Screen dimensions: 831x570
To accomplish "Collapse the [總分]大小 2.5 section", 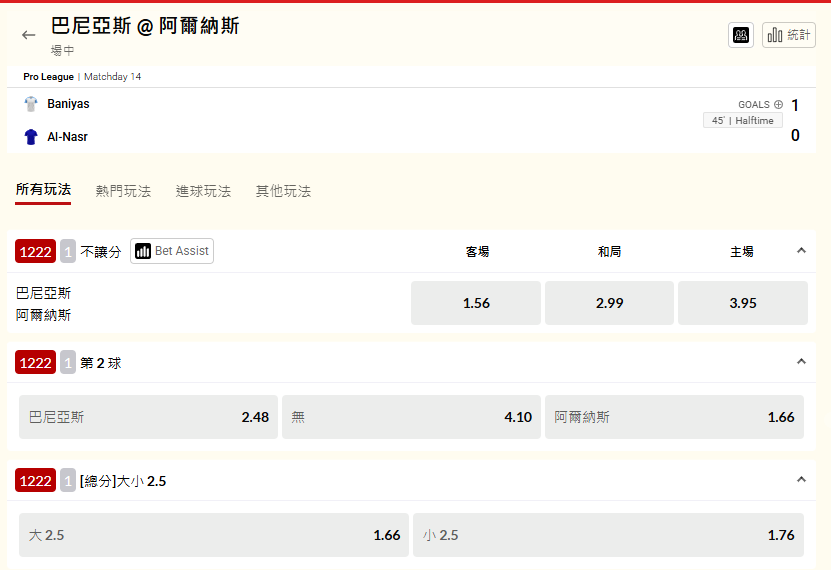I will pos(801,480).
